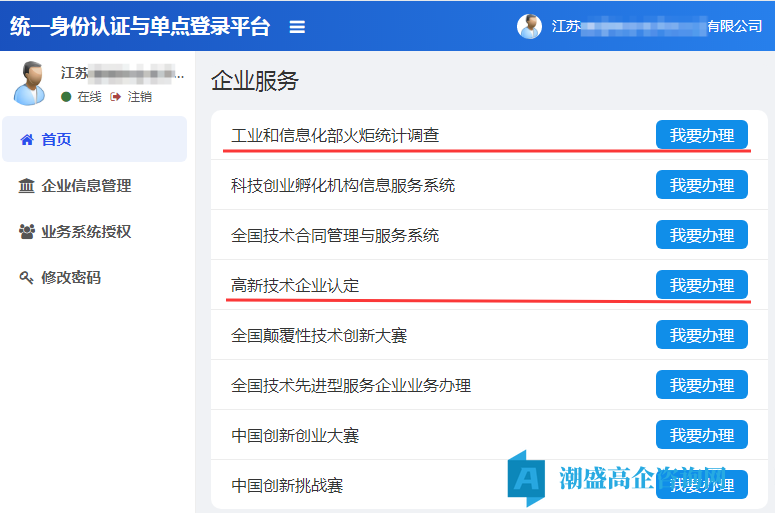Click the sidebar profile avatar picture
The width and height of the screenshot is (775, 513).
[x=30, y=82]
